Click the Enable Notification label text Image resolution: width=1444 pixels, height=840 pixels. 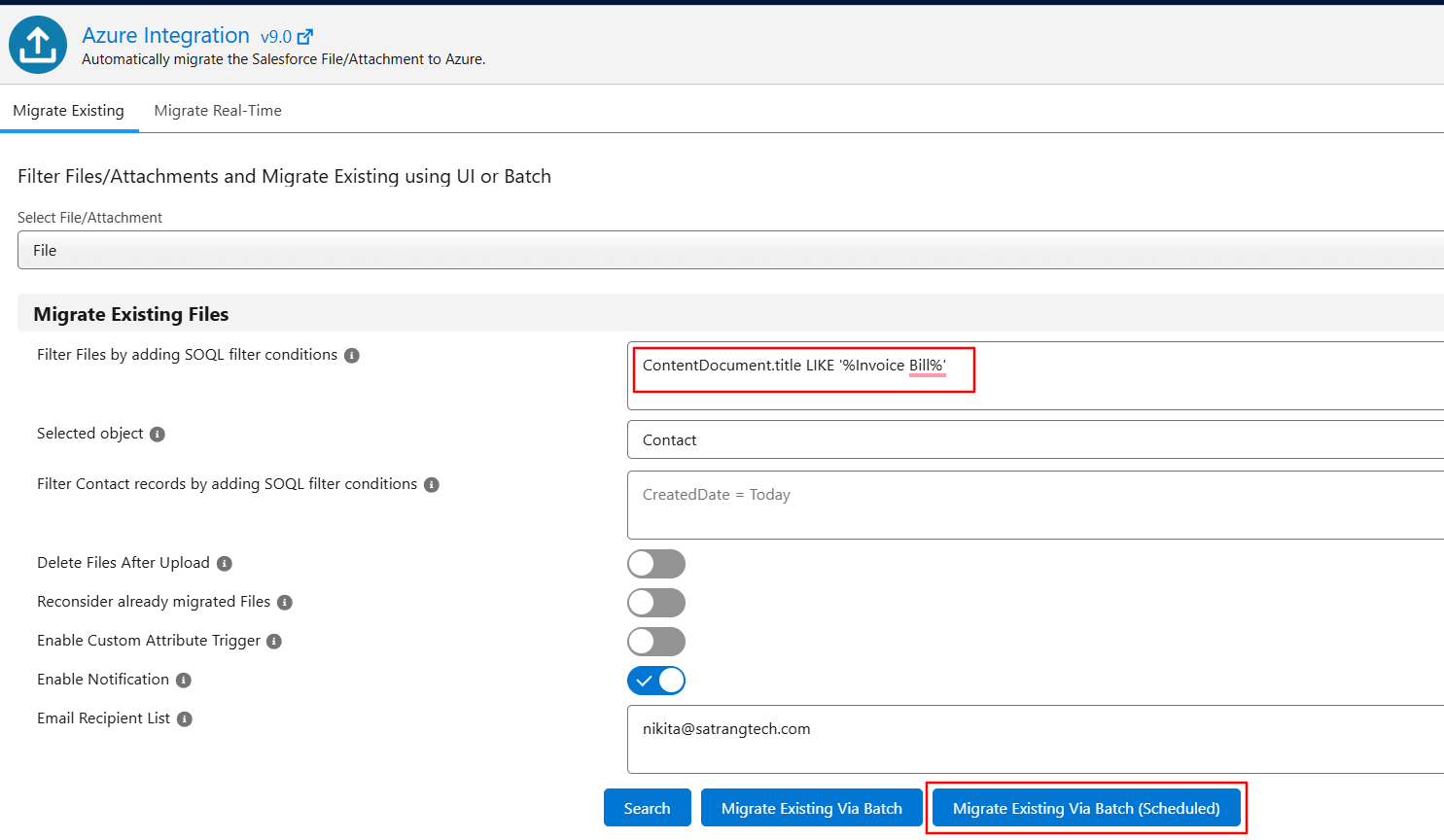(103, 680)
